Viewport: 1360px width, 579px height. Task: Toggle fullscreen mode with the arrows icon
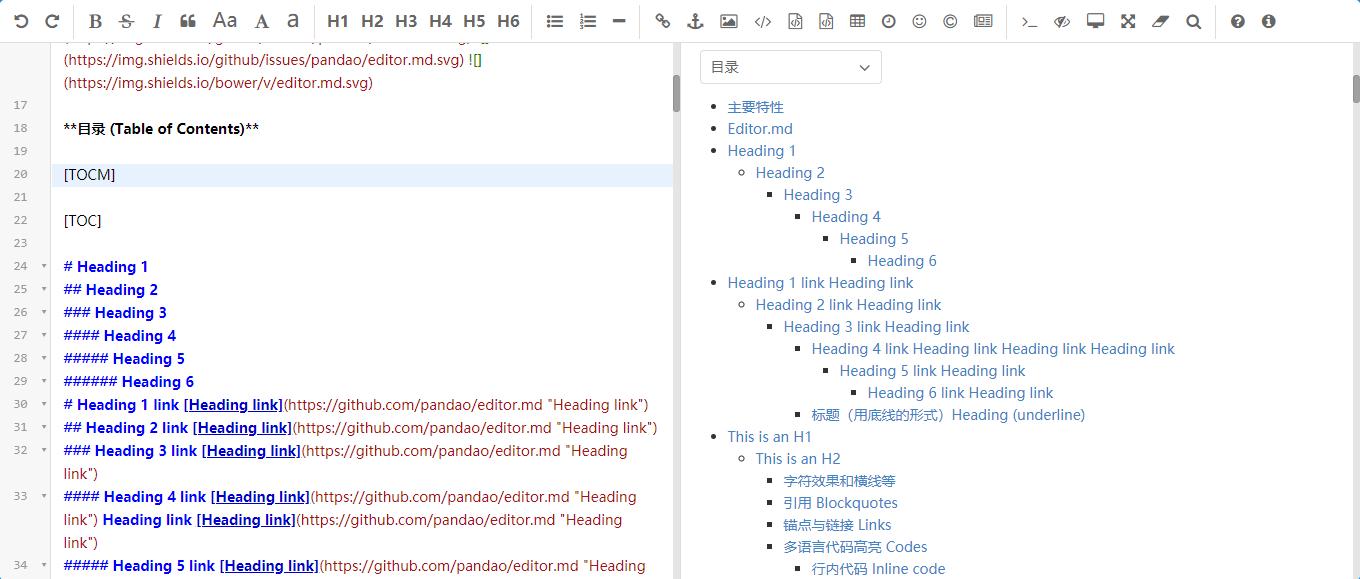click(x=1128, y=21)
